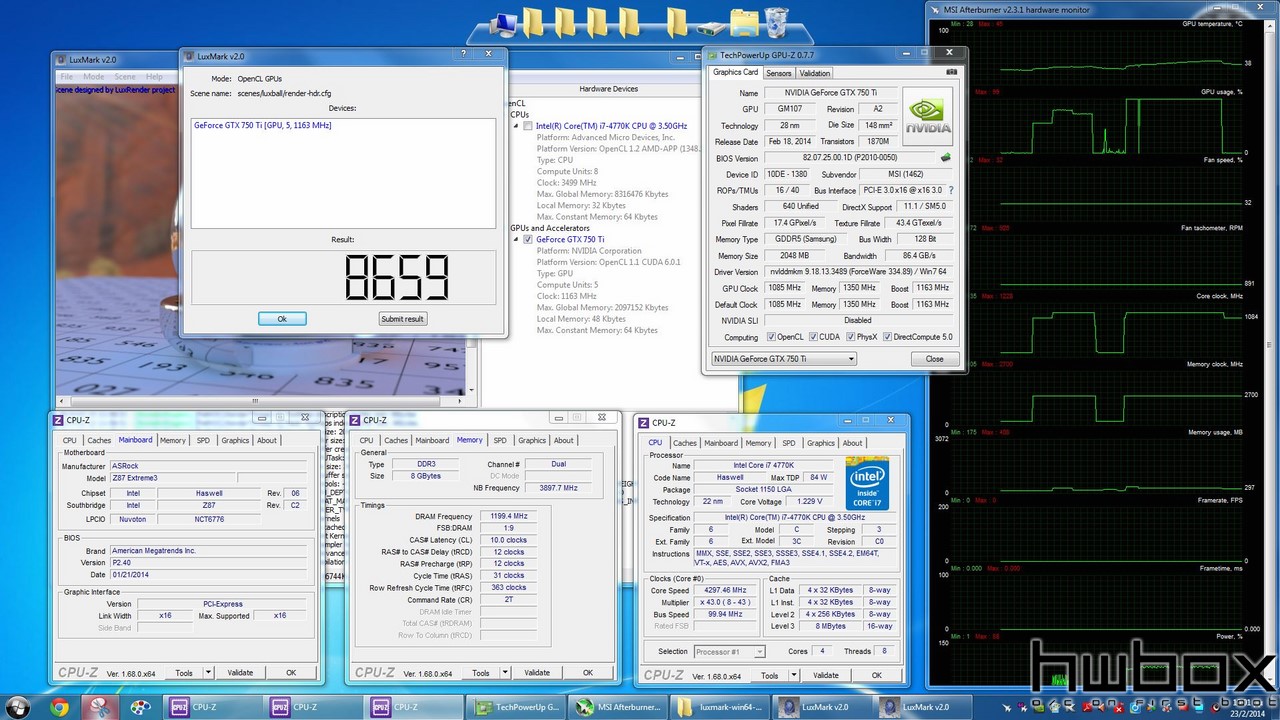Switch to the first LuxMark v2.0 taskbar button
Image resolution: width=1280 pixels, height=720 pixels.
click(824, 707)
